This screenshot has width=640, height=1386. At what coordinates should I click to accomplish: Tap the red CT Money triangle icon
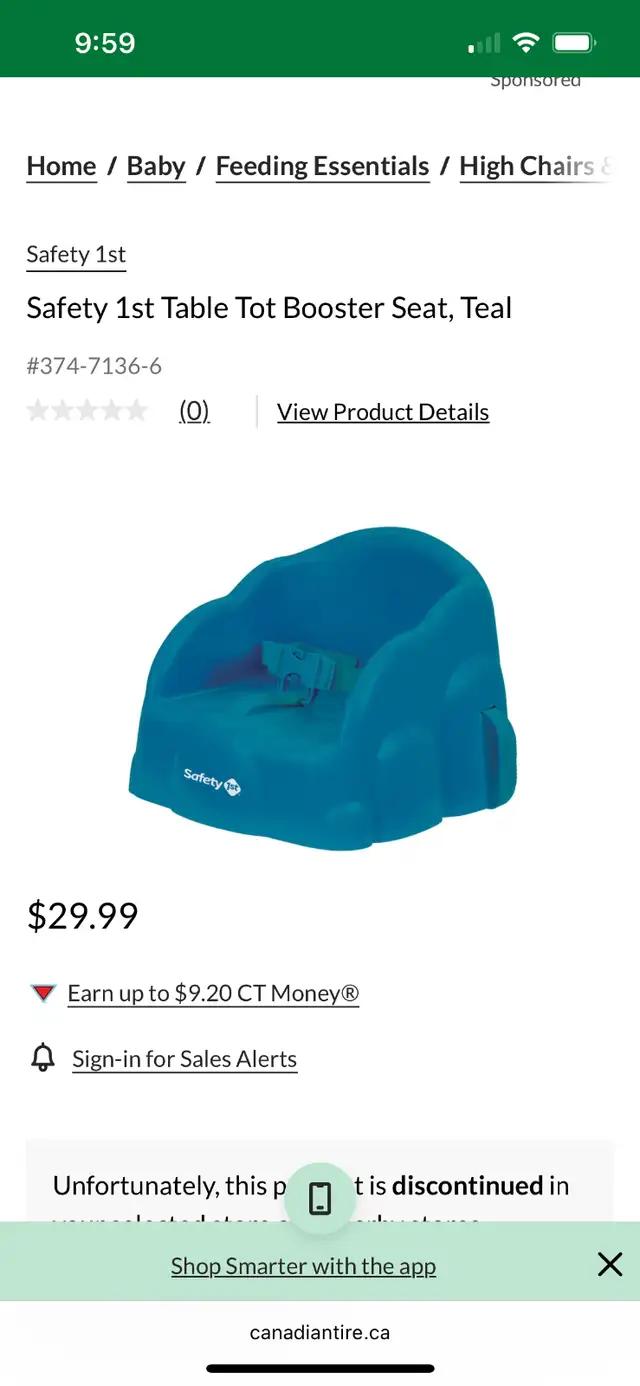click(x=43, y=993)
